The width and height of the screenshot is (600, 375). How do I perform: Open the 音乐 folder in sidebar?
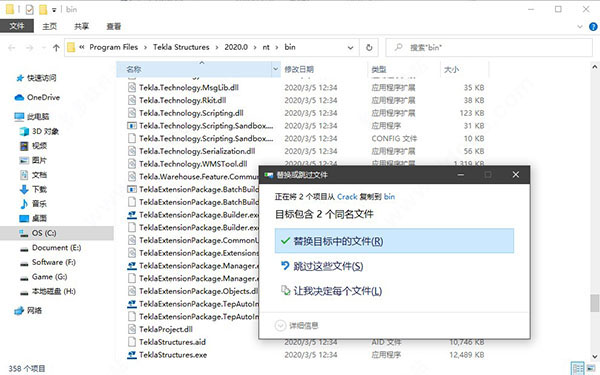click(x=34, y=204)
